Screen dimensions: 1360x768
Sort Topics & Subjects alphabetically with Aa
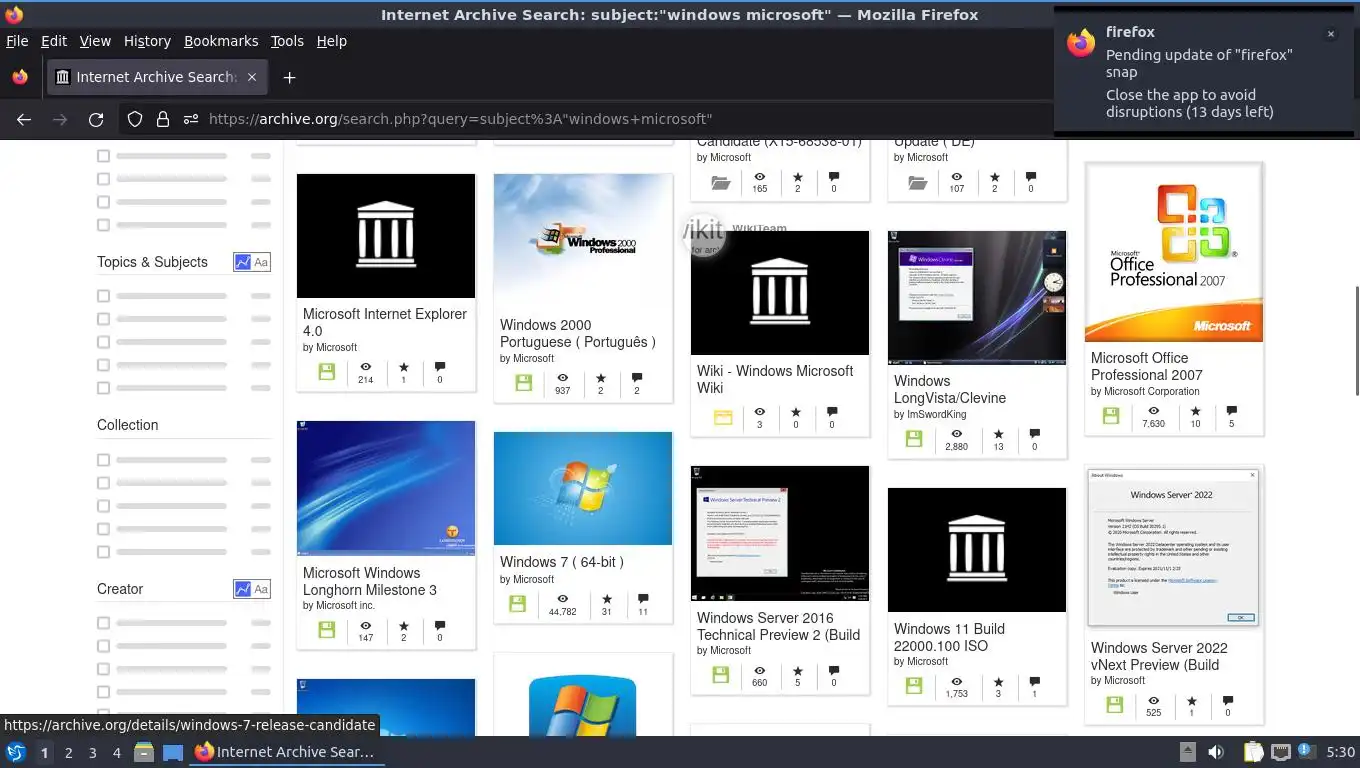(261, 262)
